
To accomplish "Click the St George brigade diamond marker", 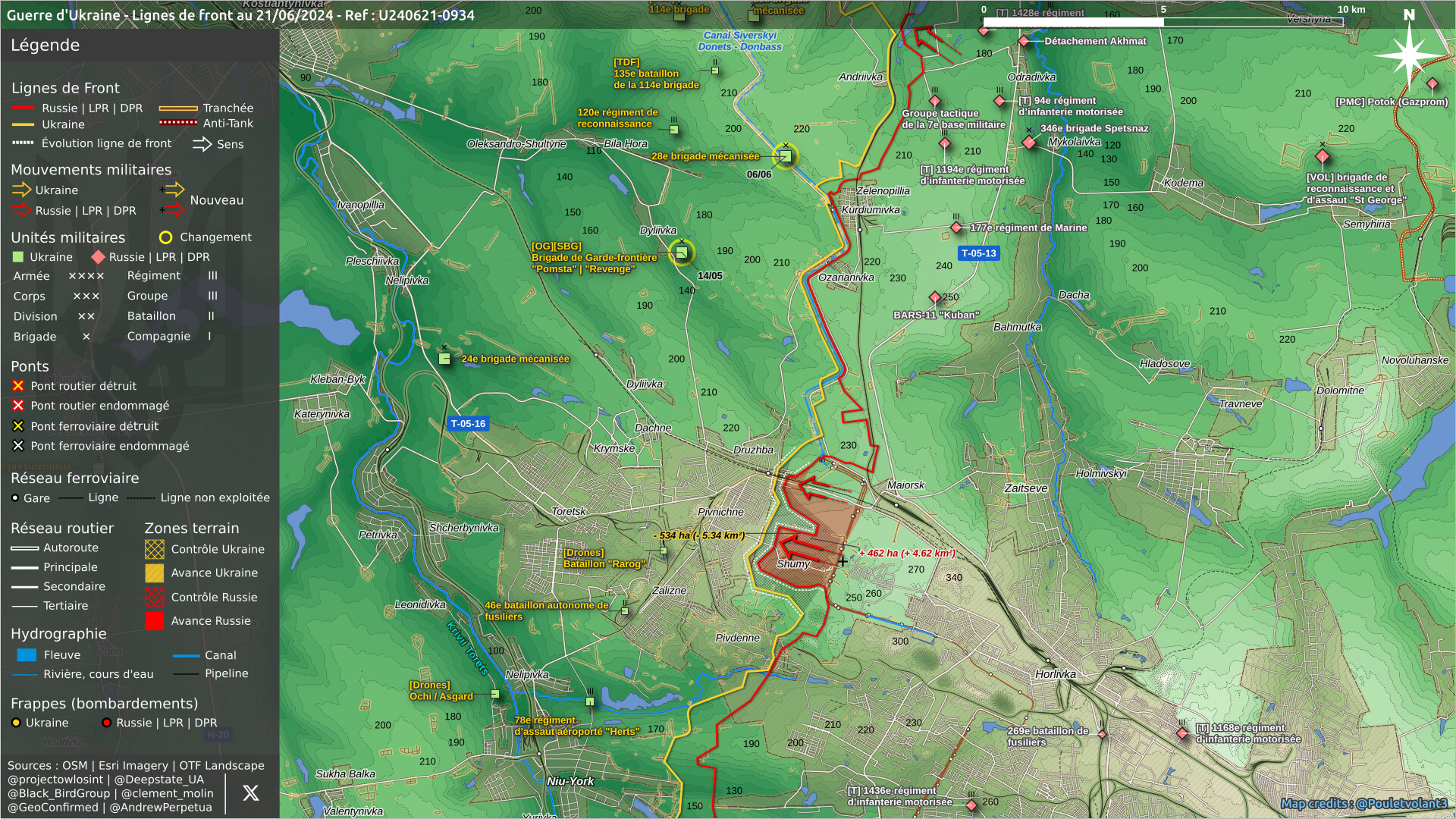I will click(1322, 157).
